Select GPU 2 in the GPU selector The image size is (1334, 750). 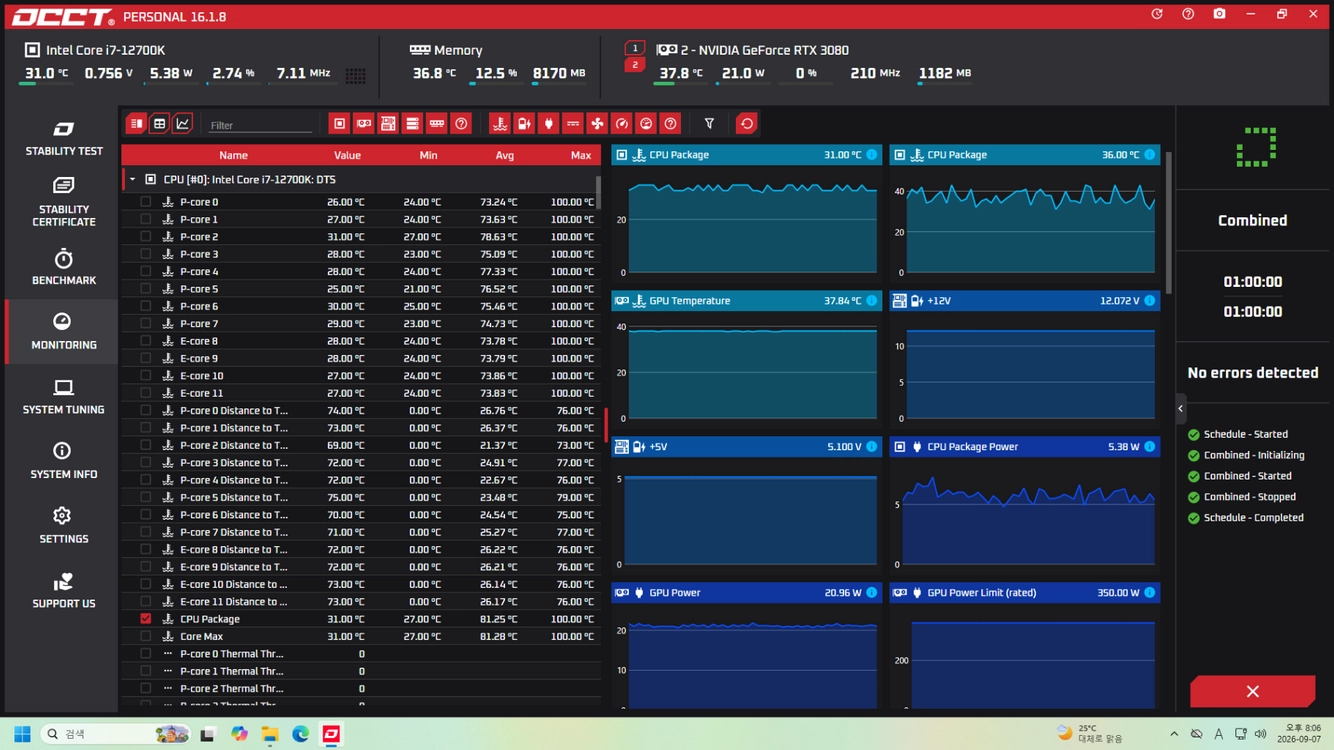point(634,65)
